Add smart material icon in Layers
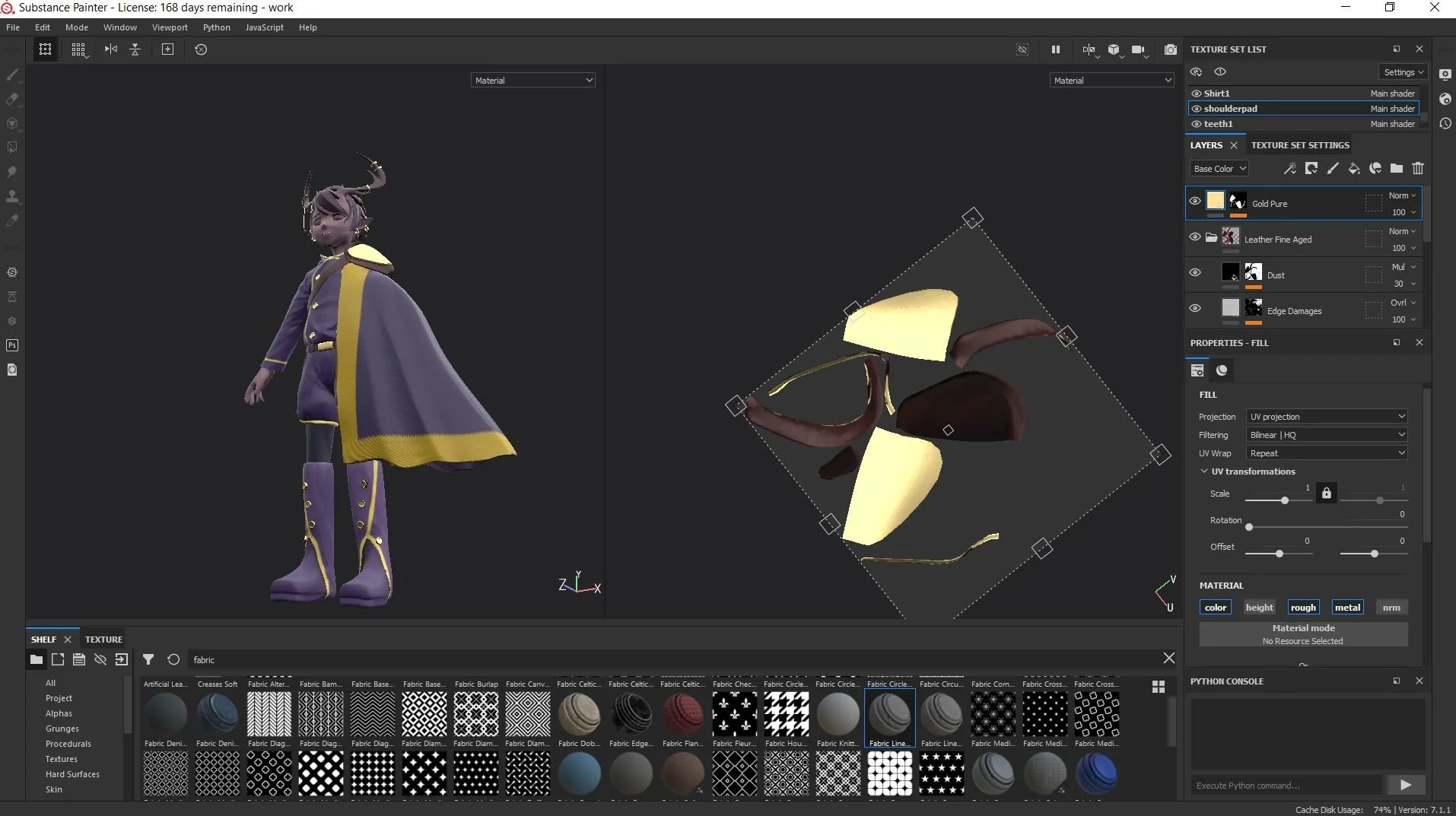 [1375, 169]
